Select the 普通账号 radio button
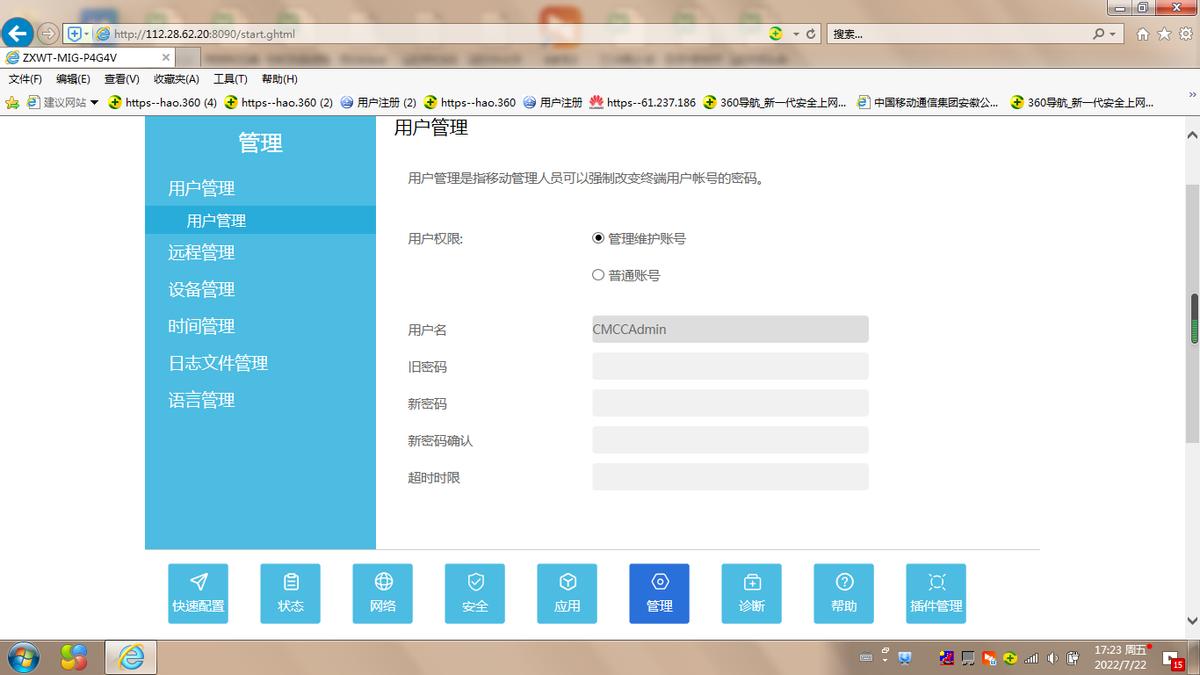The image size is (1200, 675). click(x=597, y=275)
